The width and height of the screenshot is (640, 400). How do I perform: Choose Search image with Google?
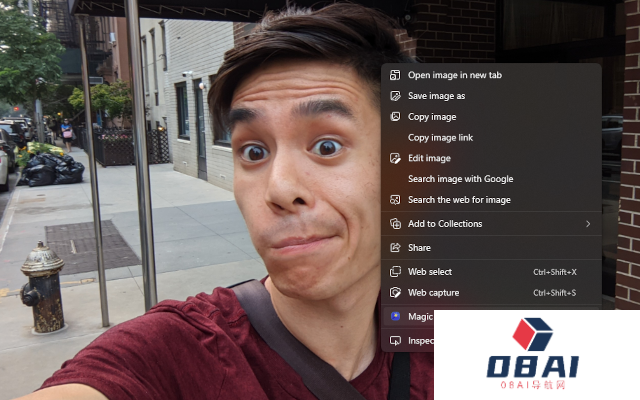click(x=491, y=179)
